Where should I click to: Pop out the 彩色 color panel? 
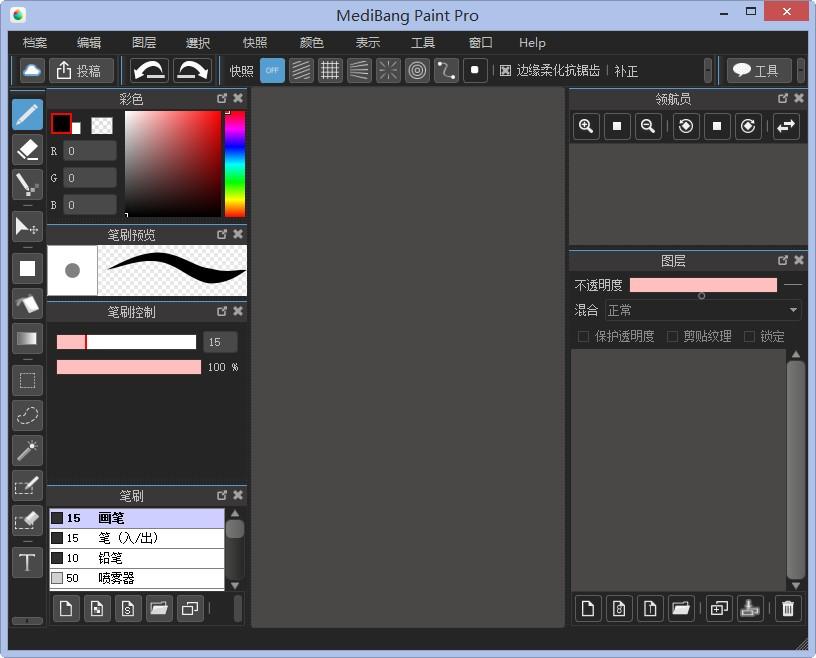pyautogui.click(x=221, y=98)
